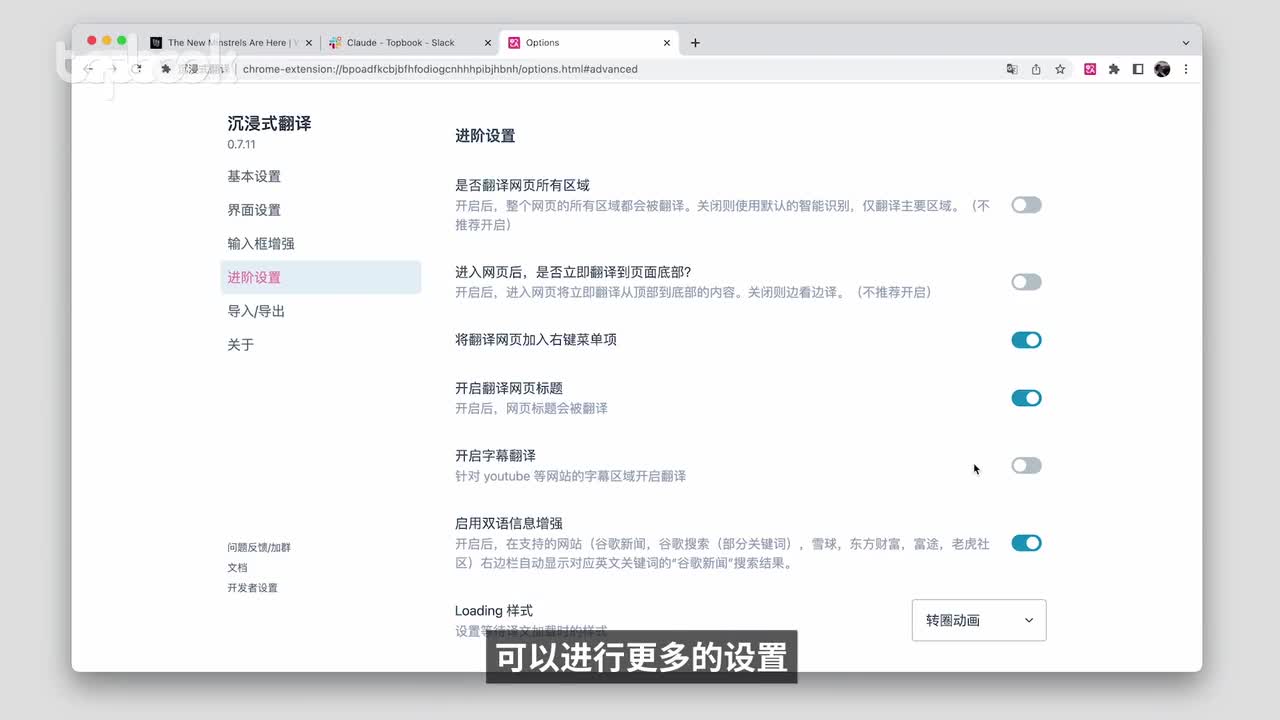Click the share page icon

(x=1036, y=69)
